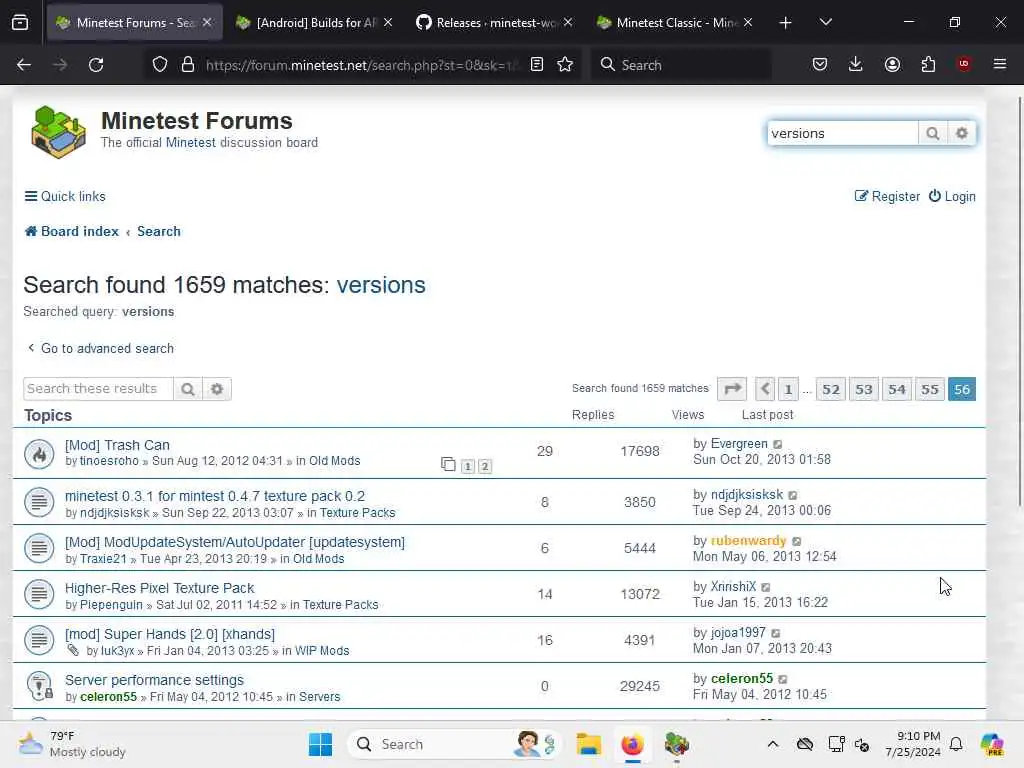The width and height of the screenshot is (1024, 768).
Task: View latest post icon next to Evergreen
Action: point(778,445)
